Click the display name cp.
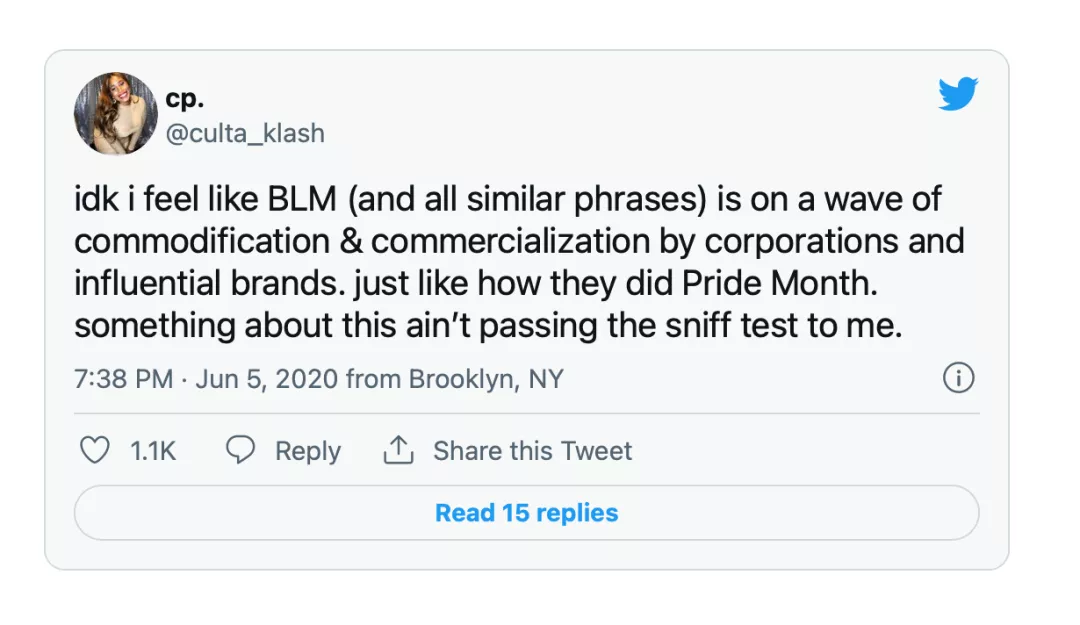This screenshot has width=1080, height=625. click(x=185, y=98)
